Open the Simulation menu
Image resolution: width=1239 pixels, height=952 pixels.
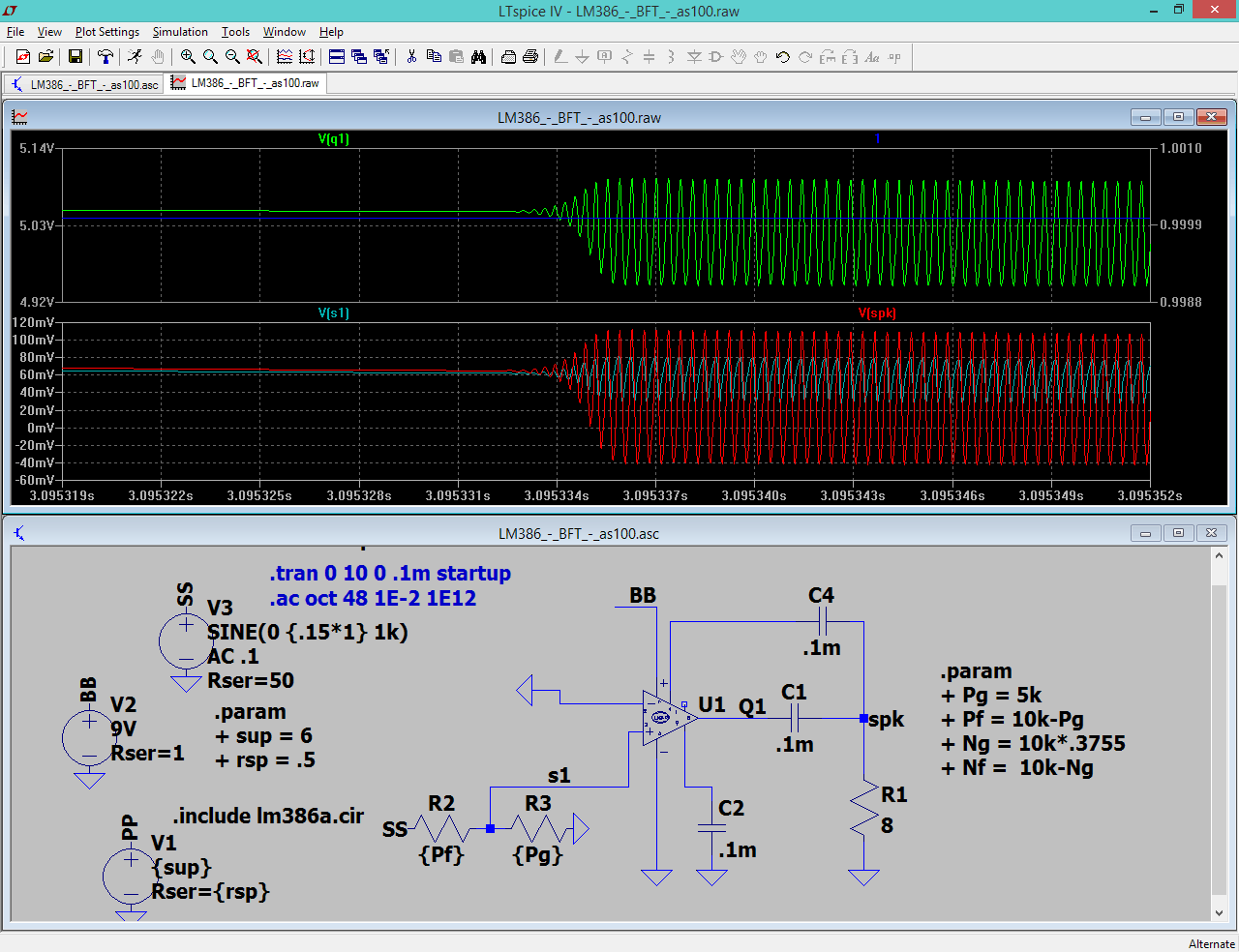tap(180, 32)
